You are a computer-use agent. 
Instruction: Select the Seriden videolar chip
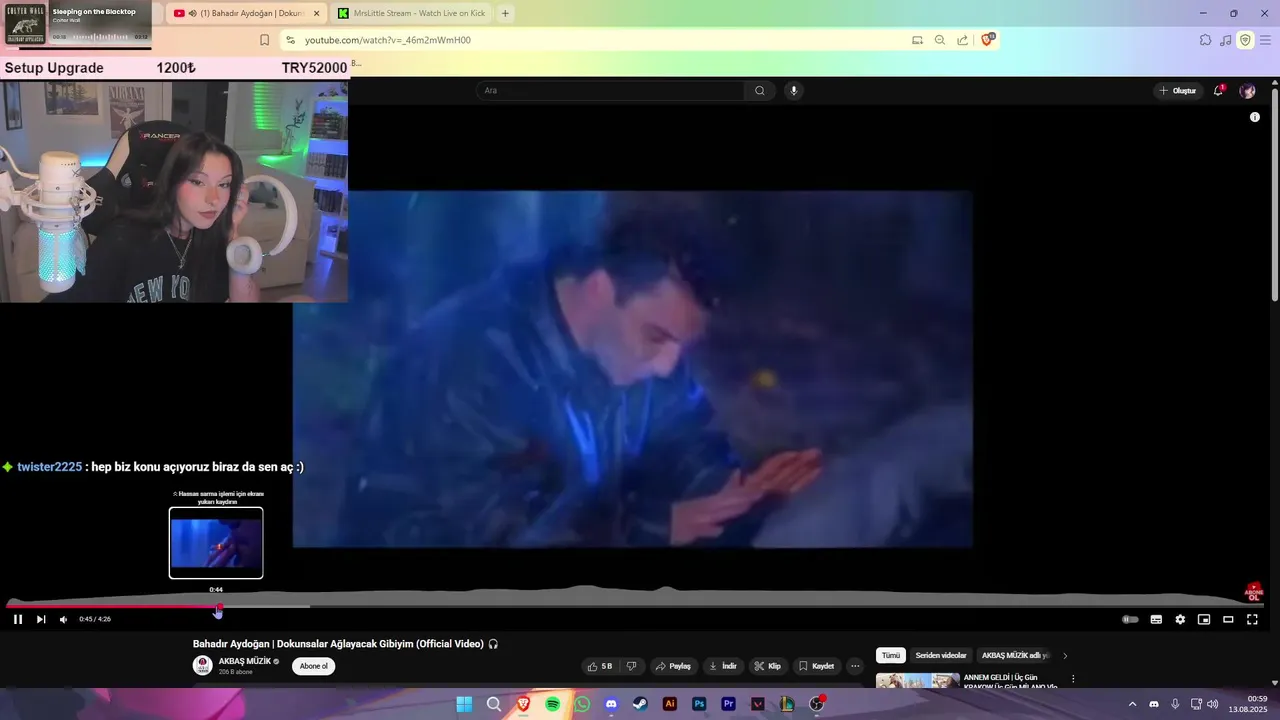pyautogui.click(x=941, y=656)
